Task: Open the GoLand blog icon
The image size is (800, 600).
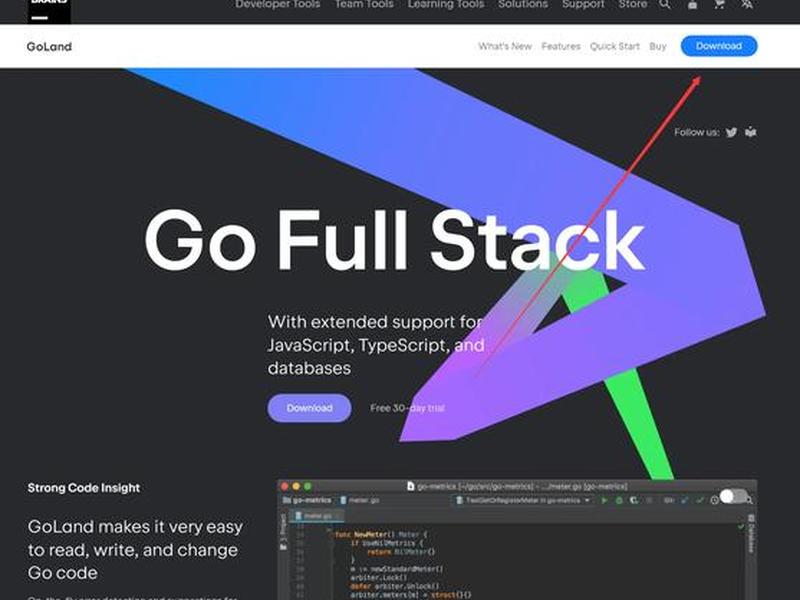Action: (x=751, y=132)
